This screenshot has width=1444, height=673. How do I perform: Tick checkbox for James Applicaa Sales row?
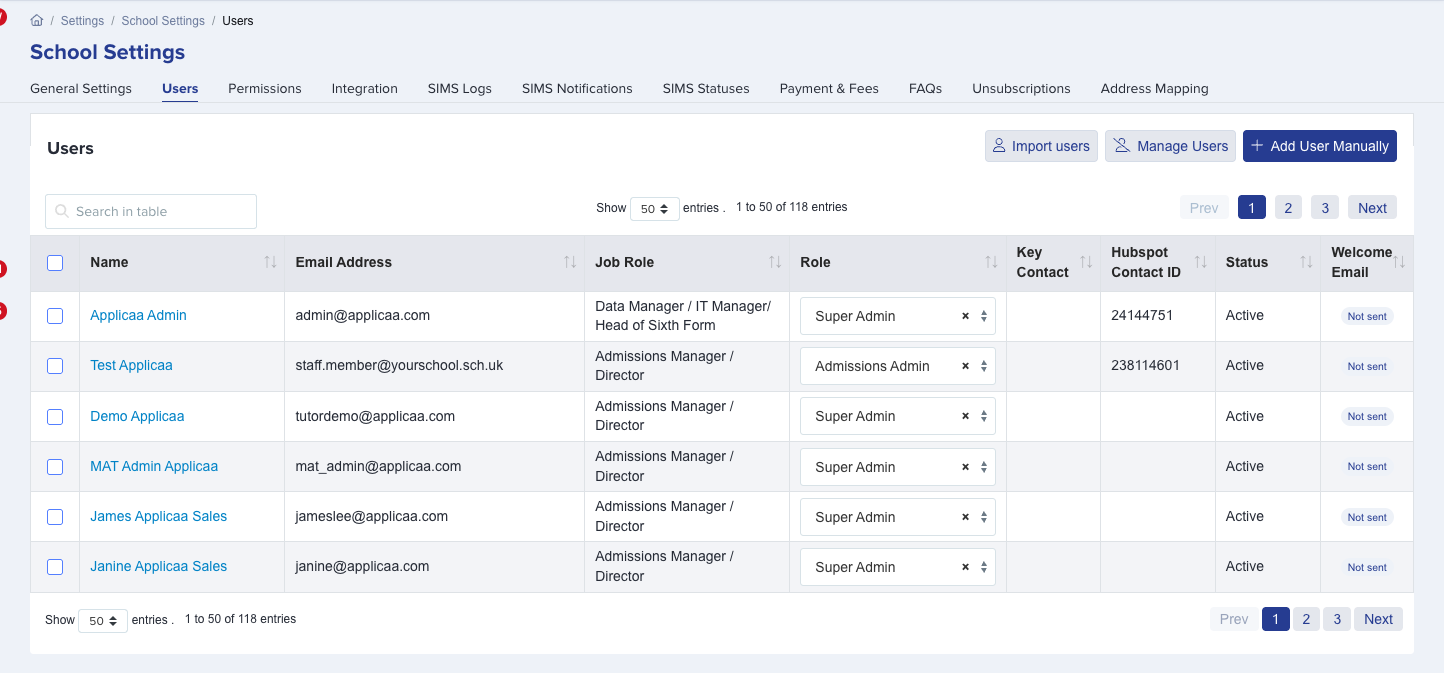click(x=55, y=516)
